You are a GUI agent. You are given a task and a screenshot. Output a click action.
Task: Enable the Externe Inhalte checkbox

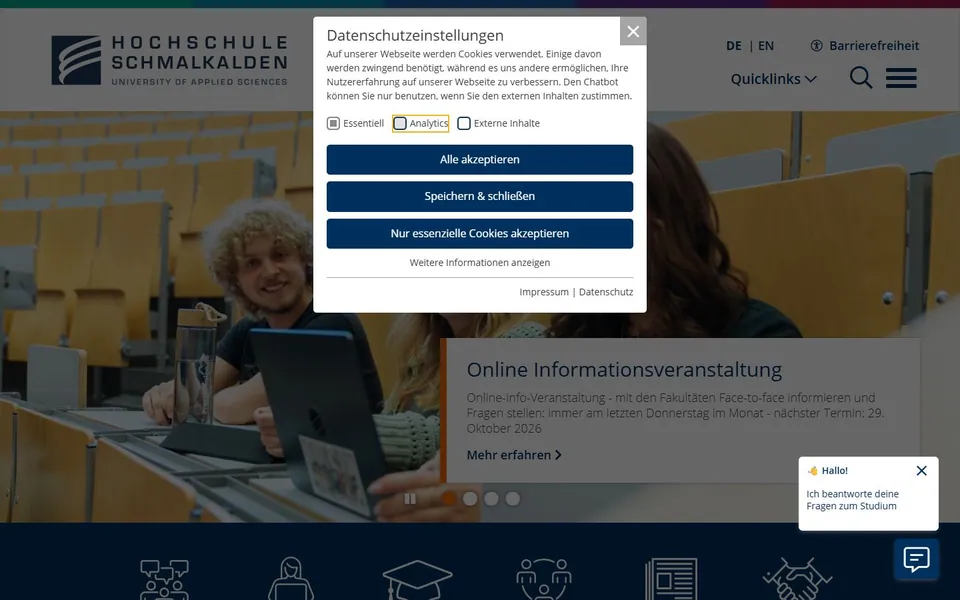[464, 124]
